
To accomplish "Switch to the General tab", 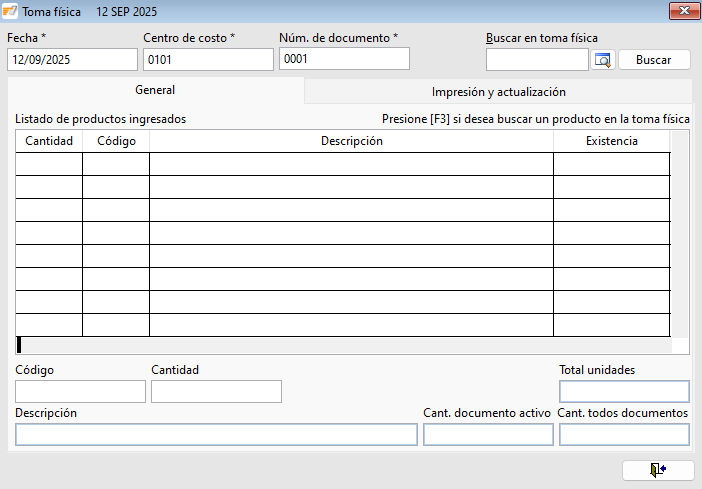I will pos(155,91).
